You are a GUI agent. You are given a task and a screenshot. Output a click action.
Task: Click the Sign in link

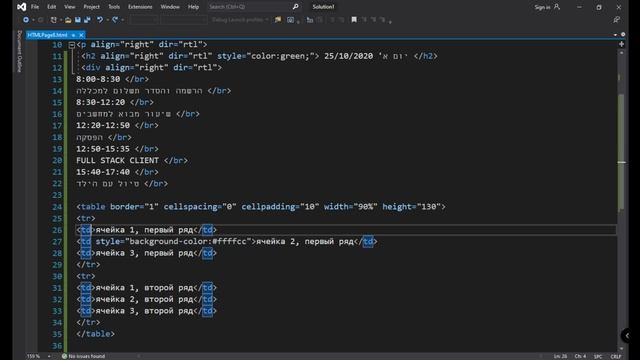click(542, 7)
